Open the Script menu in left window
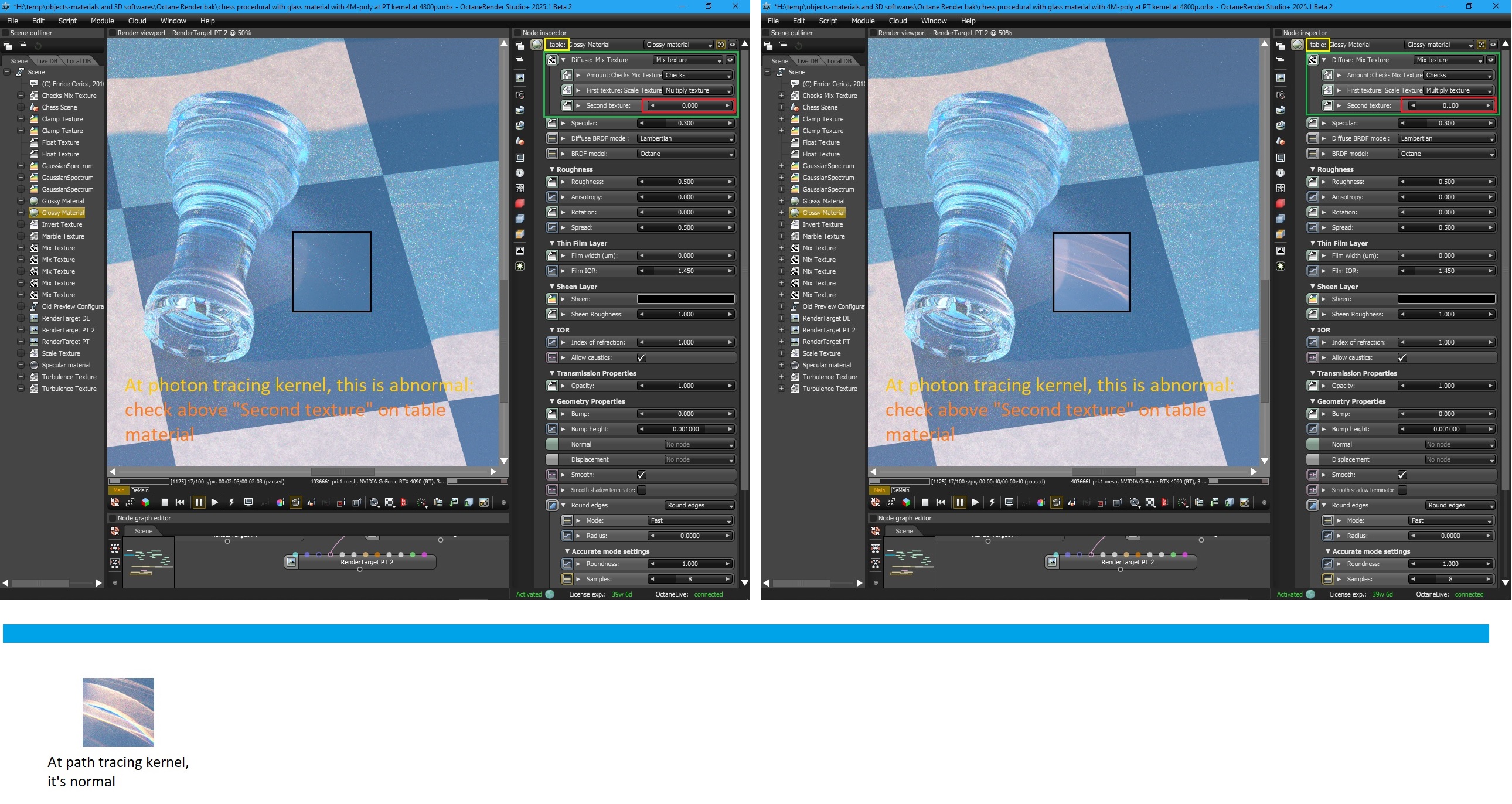This screenshot has width=1512, height=804. tap(67, 21)
